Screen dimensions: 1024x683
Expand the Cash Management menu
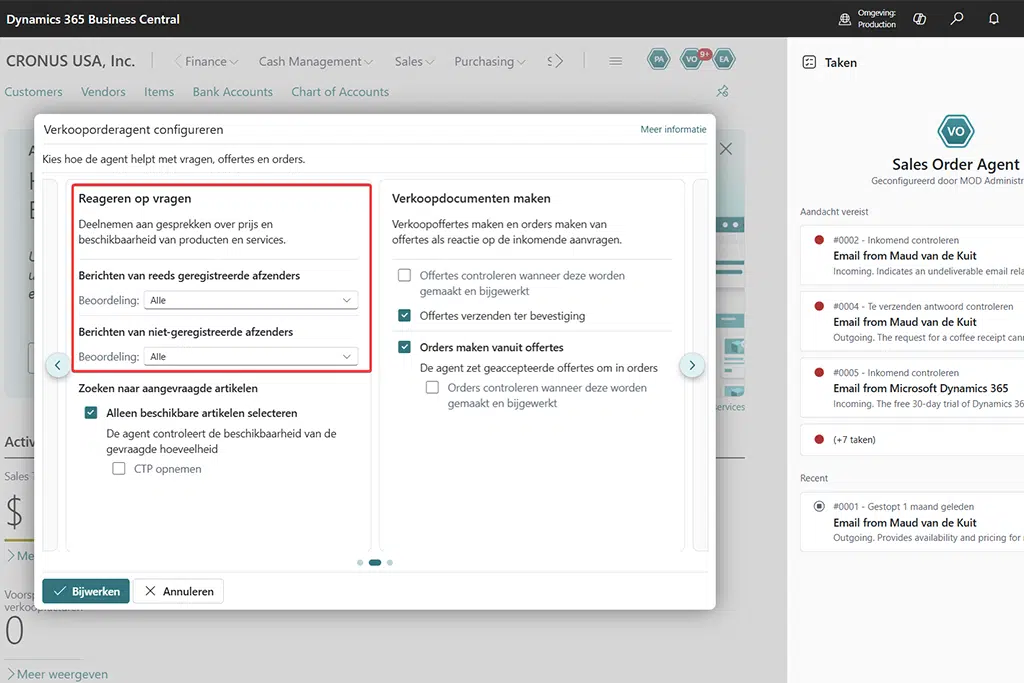[315, 61]
